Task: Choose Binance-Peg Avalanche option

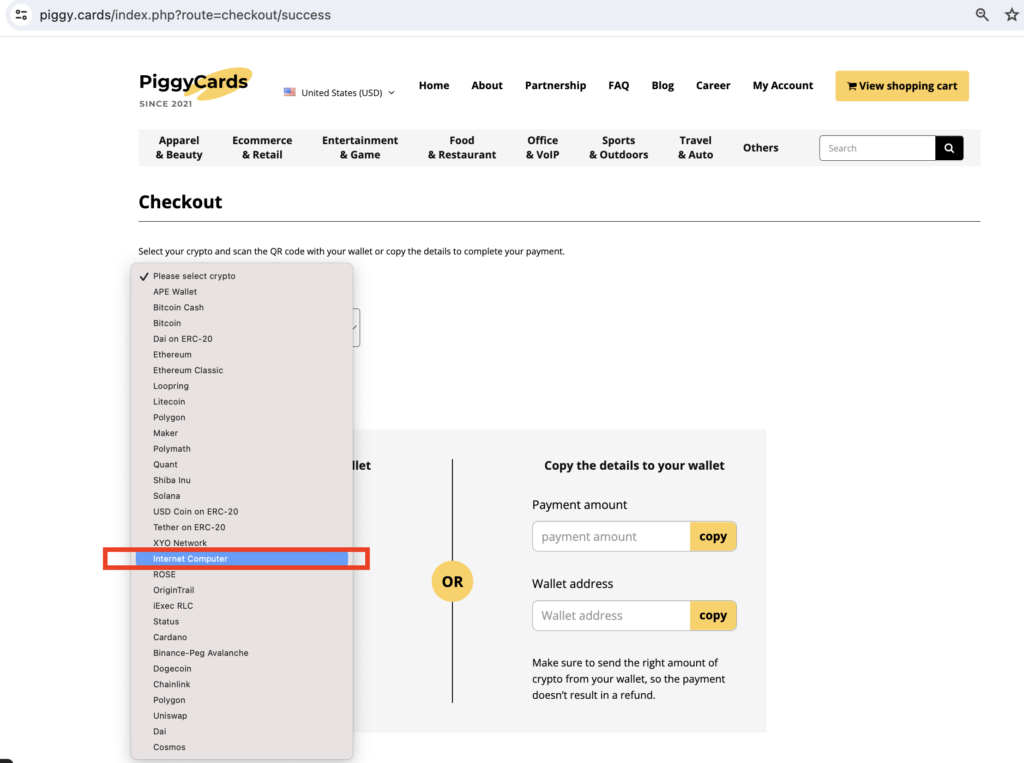Action: tap(242, 653)
